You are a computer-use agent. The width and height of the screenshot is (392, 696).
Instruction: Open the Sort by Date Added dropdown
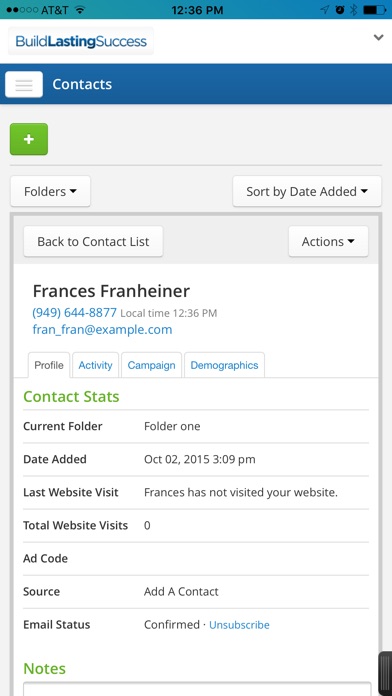click(307, 191)
